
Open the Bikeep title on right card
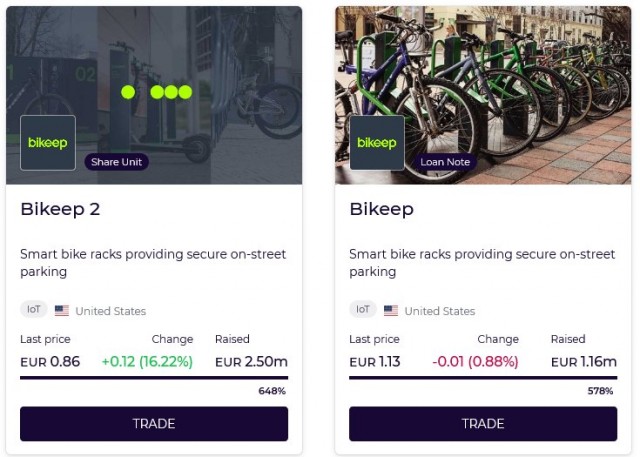[381, 210]
